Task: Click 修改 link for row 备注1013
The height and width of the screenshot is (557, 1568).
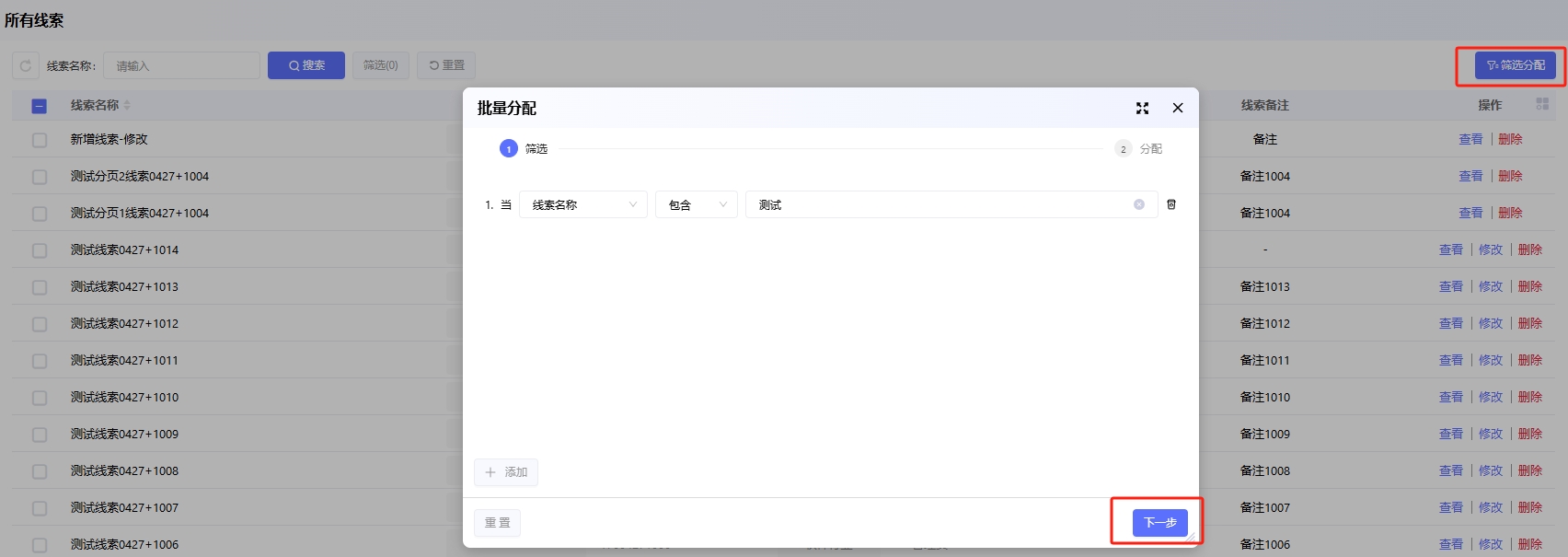Action: coord(1490,286)
